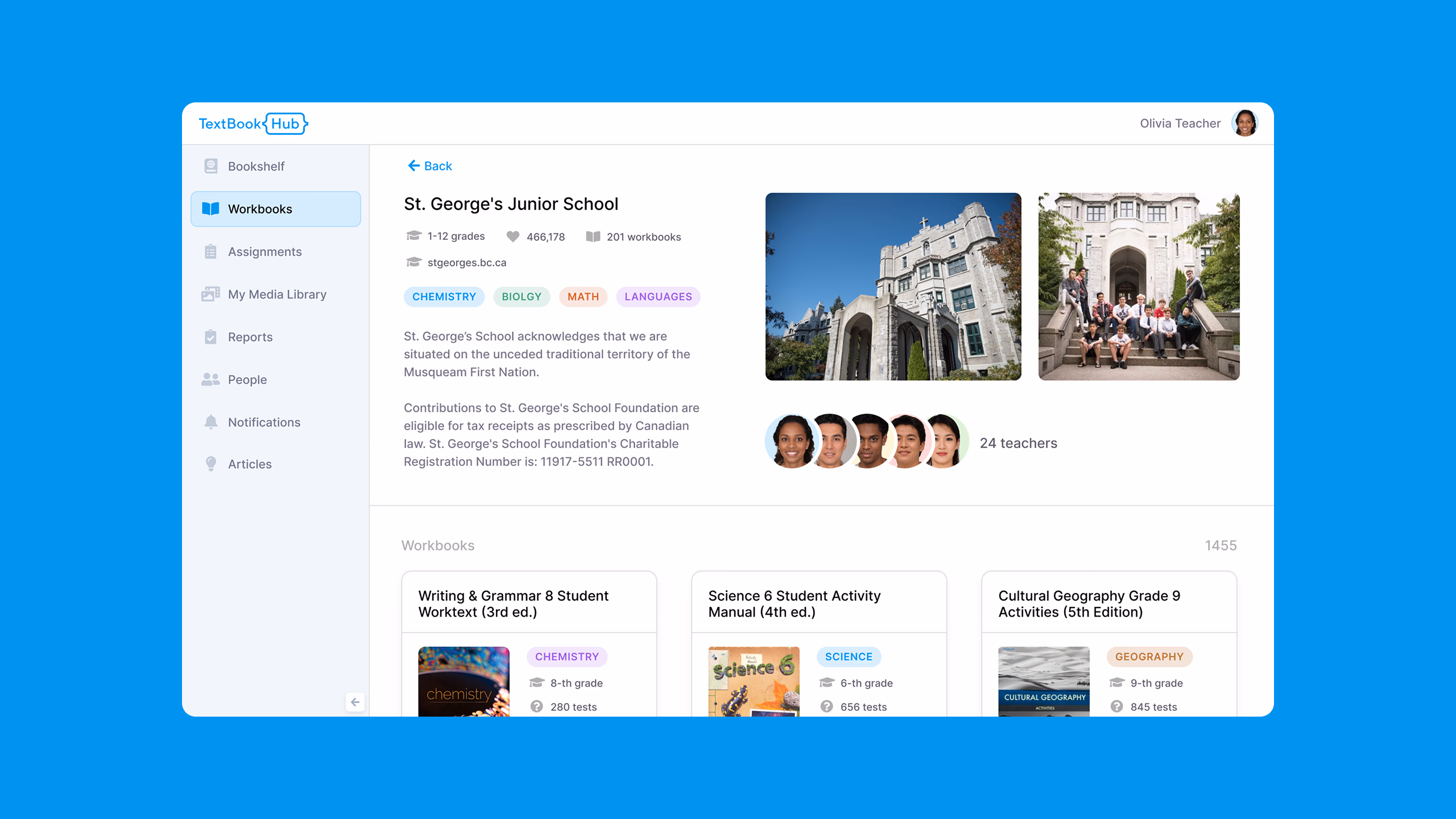Viewport: 1456px width, 819px height.
Task: Click Olivia Teacher profile avatar
Action: (1244, 123)
